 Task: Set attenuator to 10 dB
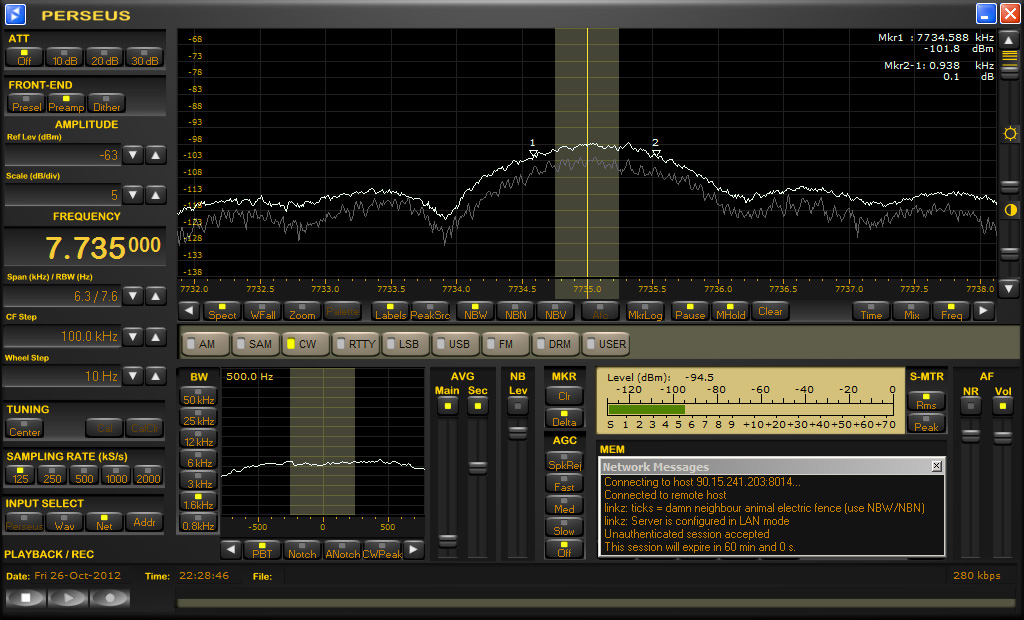click(65, 57)
